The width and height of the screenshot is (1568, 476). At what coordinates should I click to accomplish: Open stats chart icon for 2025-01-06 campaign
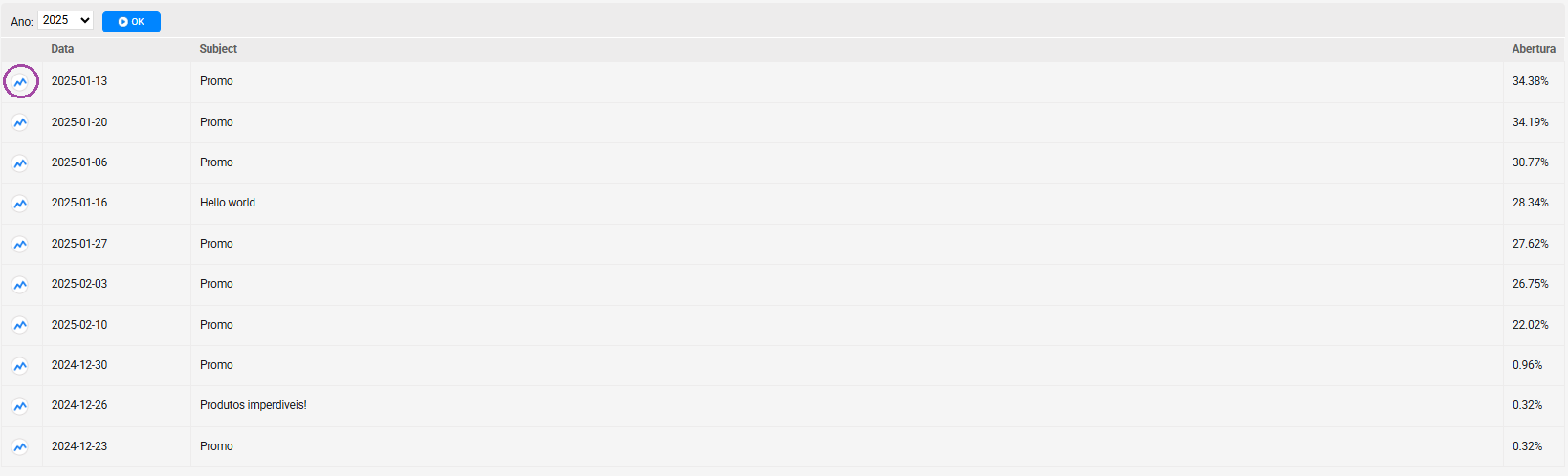(x=20, y=163)
